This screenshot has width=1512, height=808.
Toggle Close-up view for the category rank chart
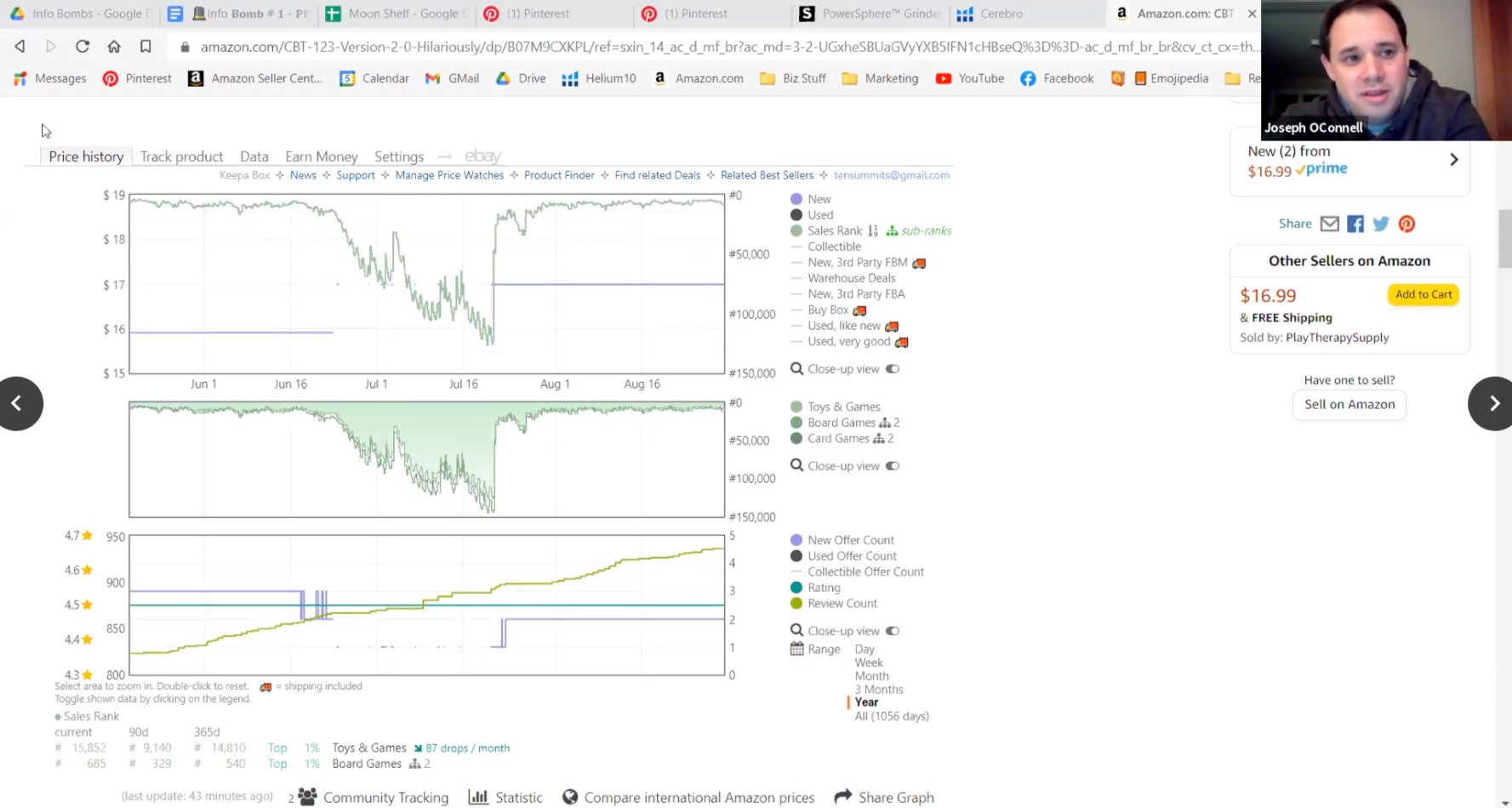pyautogui.click(x=893, y=466)
